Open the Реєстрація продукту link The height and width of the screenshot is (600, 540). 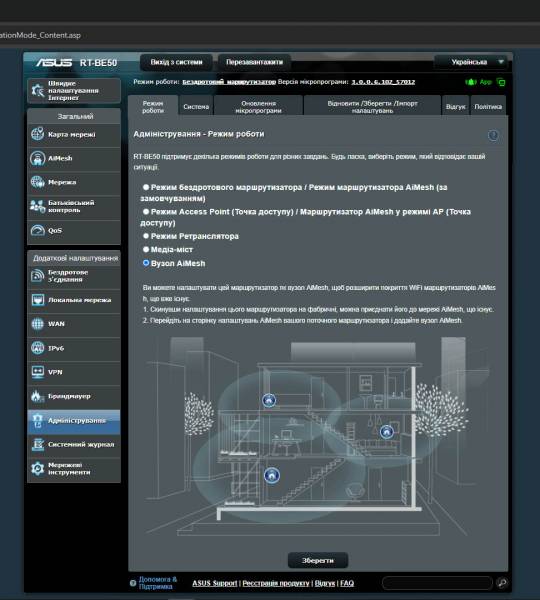276,583
